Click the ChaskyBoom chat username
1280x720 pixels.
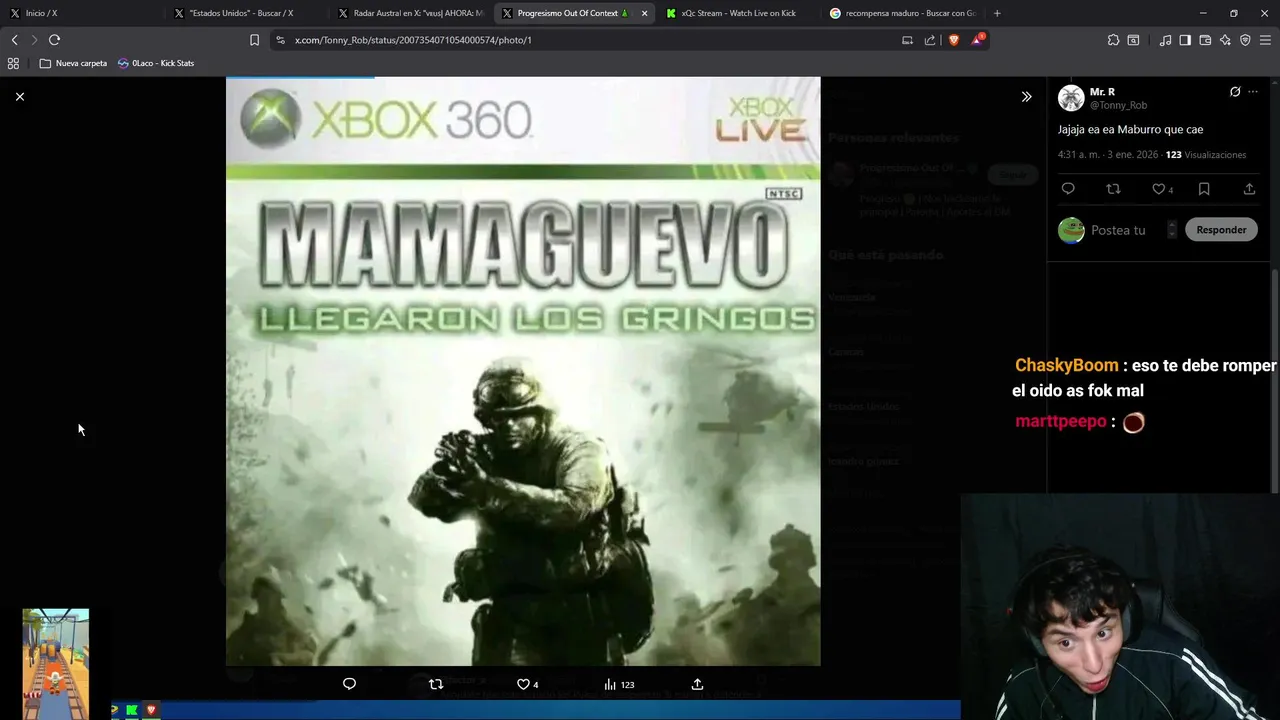pos(1066,366)
